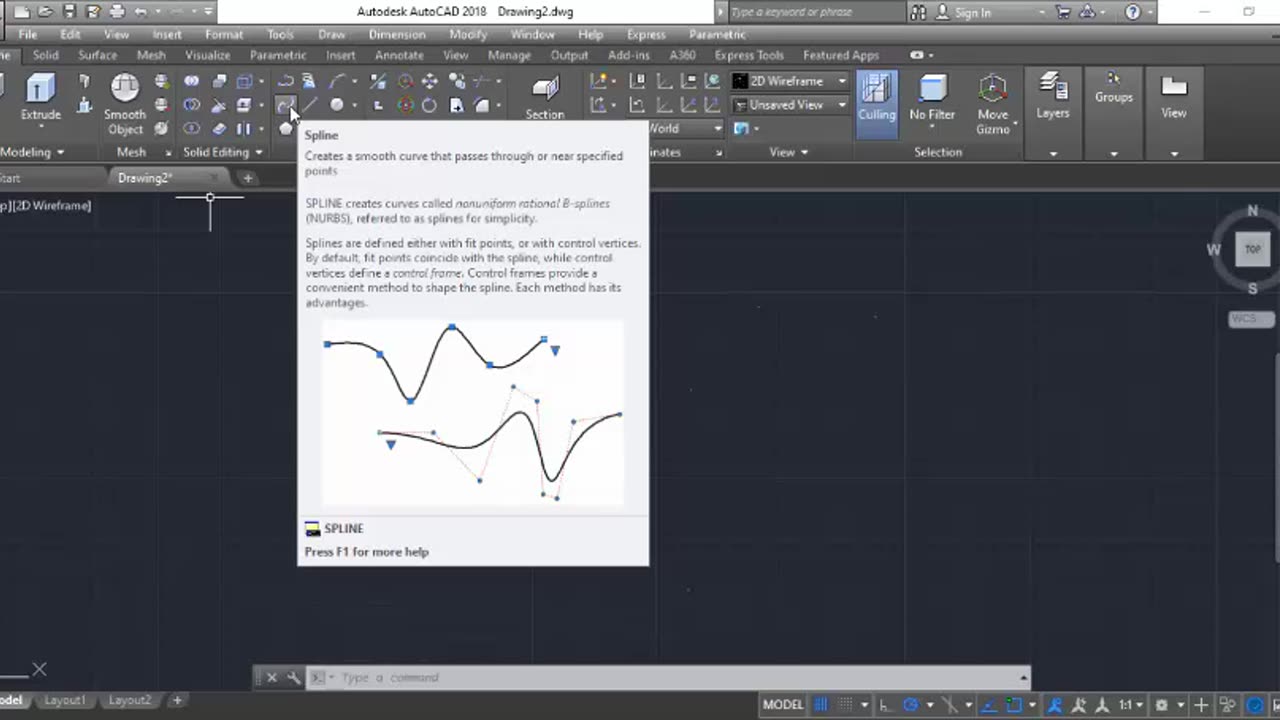Screen dimensions: 1280x720
Task: Open the Autodesk App Store cart icon
Action: point(1063,12)
